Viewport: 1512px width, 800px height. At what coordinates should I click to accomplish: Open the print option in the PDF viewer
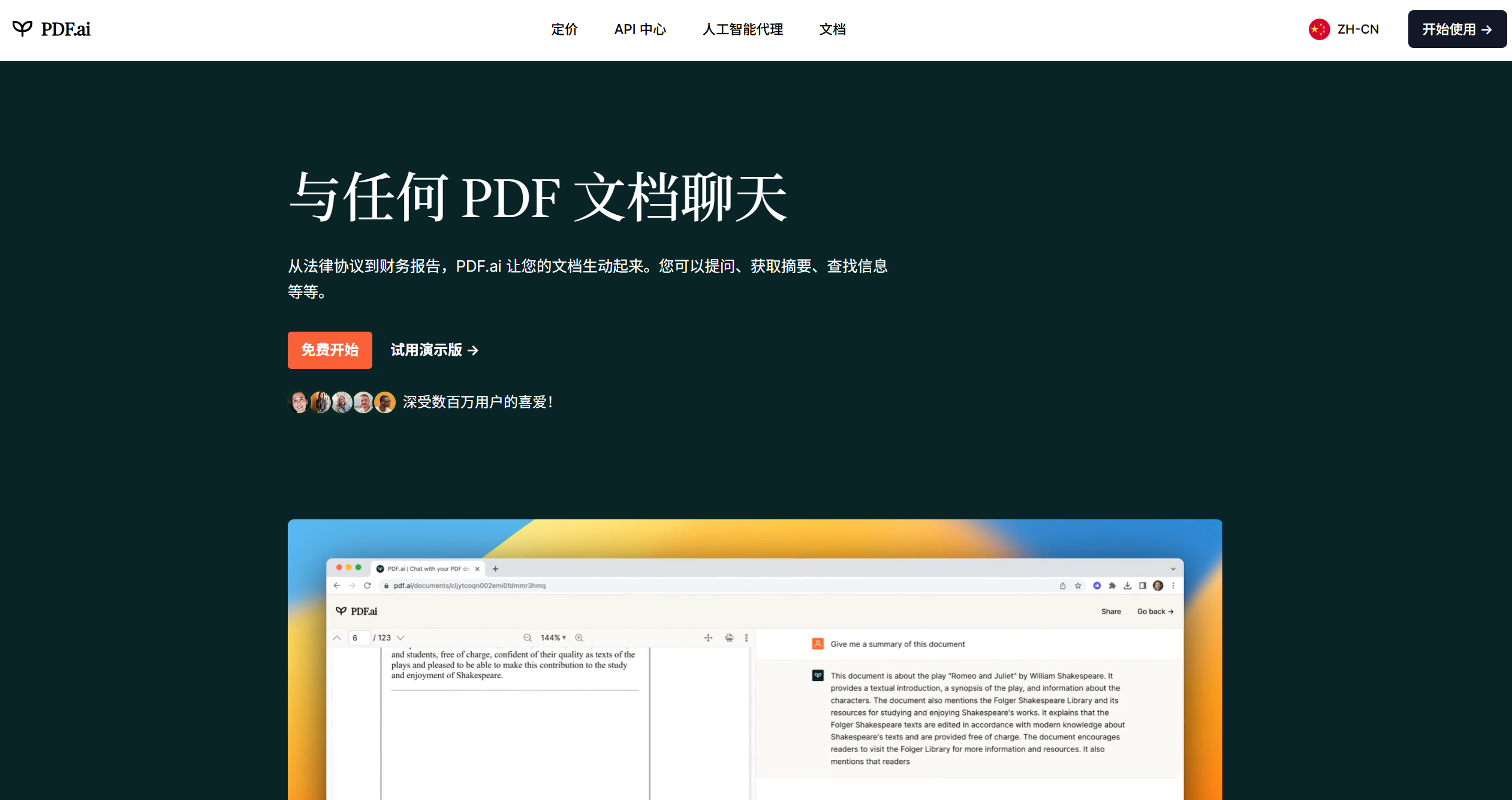(x=729, y=637)
